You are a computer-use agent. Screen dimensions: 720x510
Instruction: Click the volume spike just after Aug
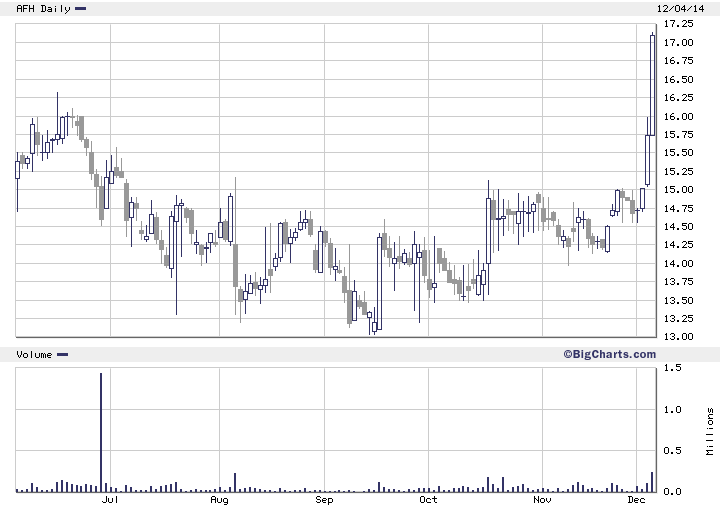point(235,482)
